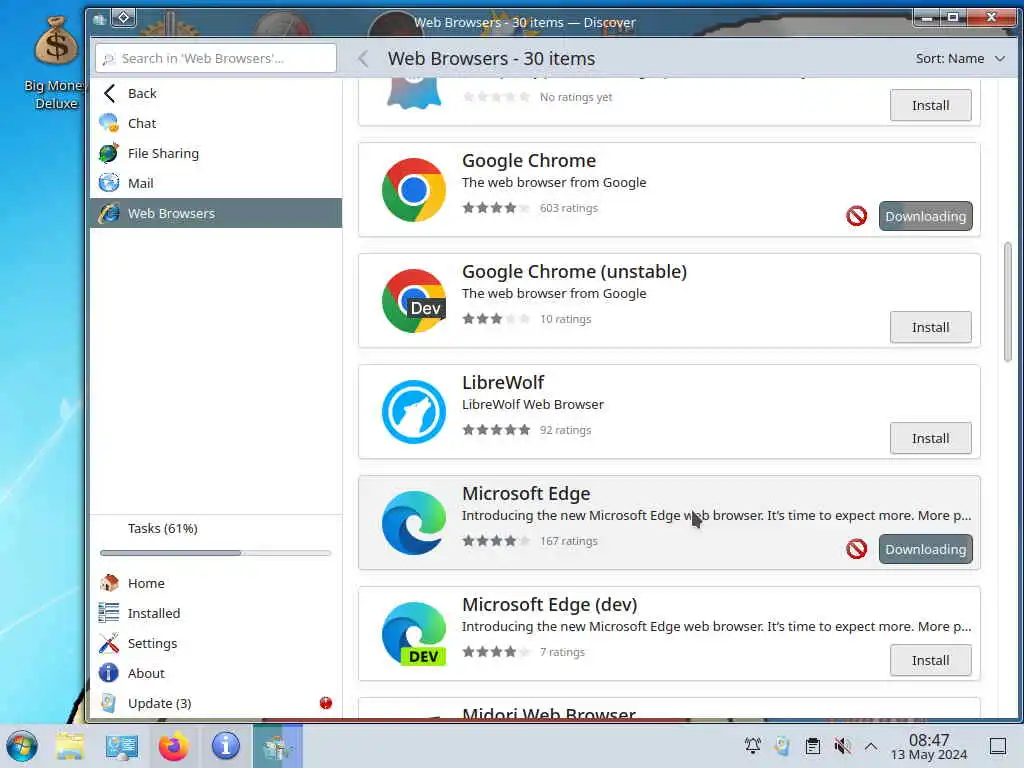
Task: Open Update (3) page
Action: tap(216, 703)
